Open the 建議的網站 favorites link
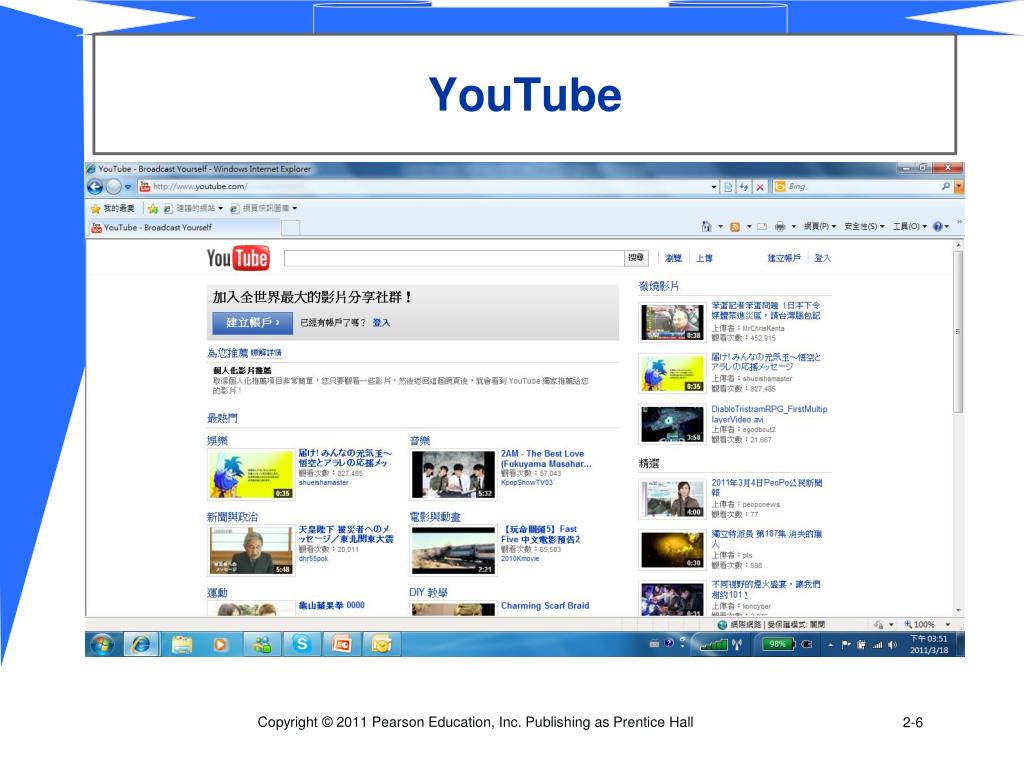The width and height of the screenshot is (1024, 768). (193, 208)
